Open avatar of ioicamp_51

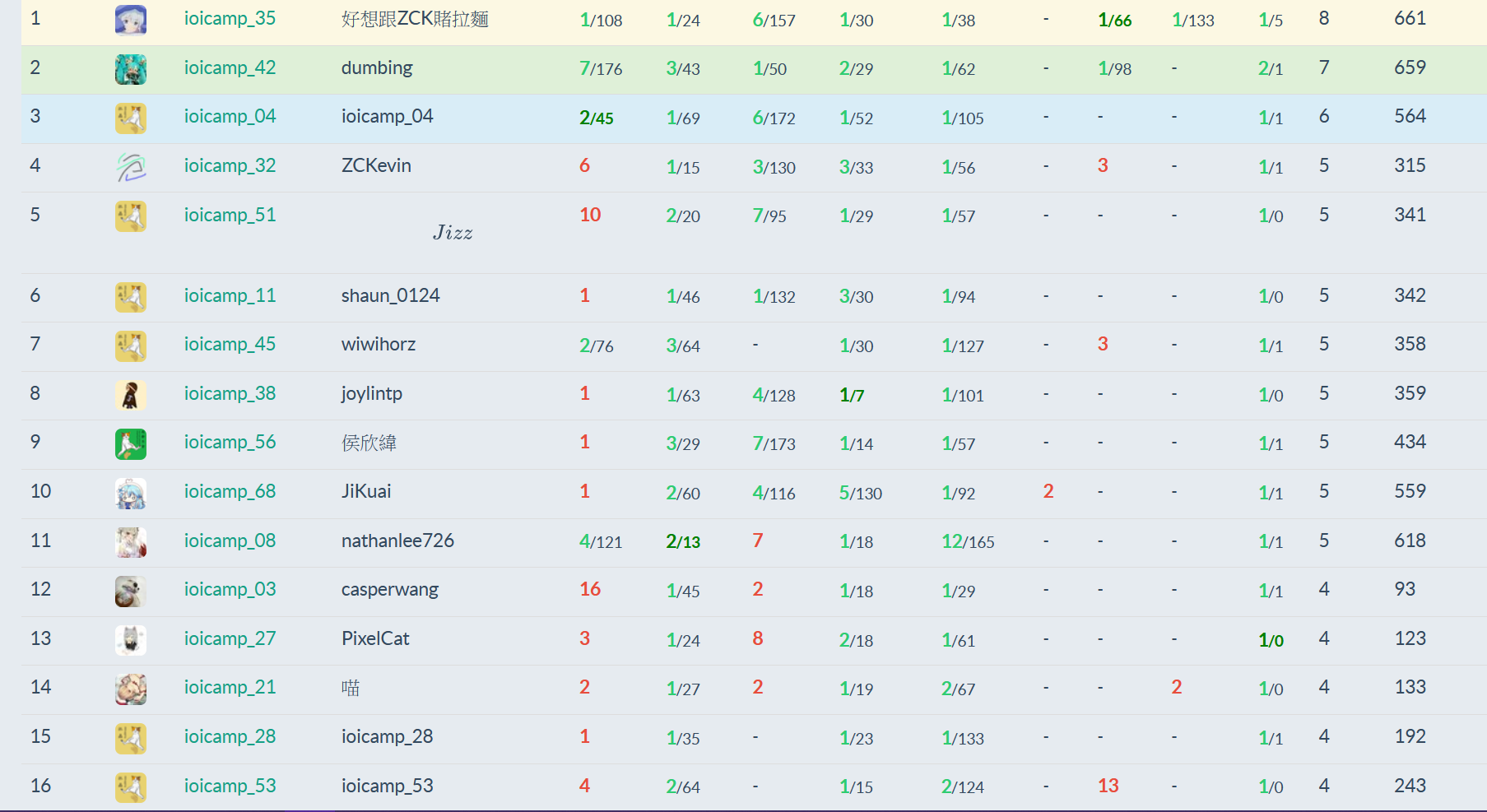point(131,216)
